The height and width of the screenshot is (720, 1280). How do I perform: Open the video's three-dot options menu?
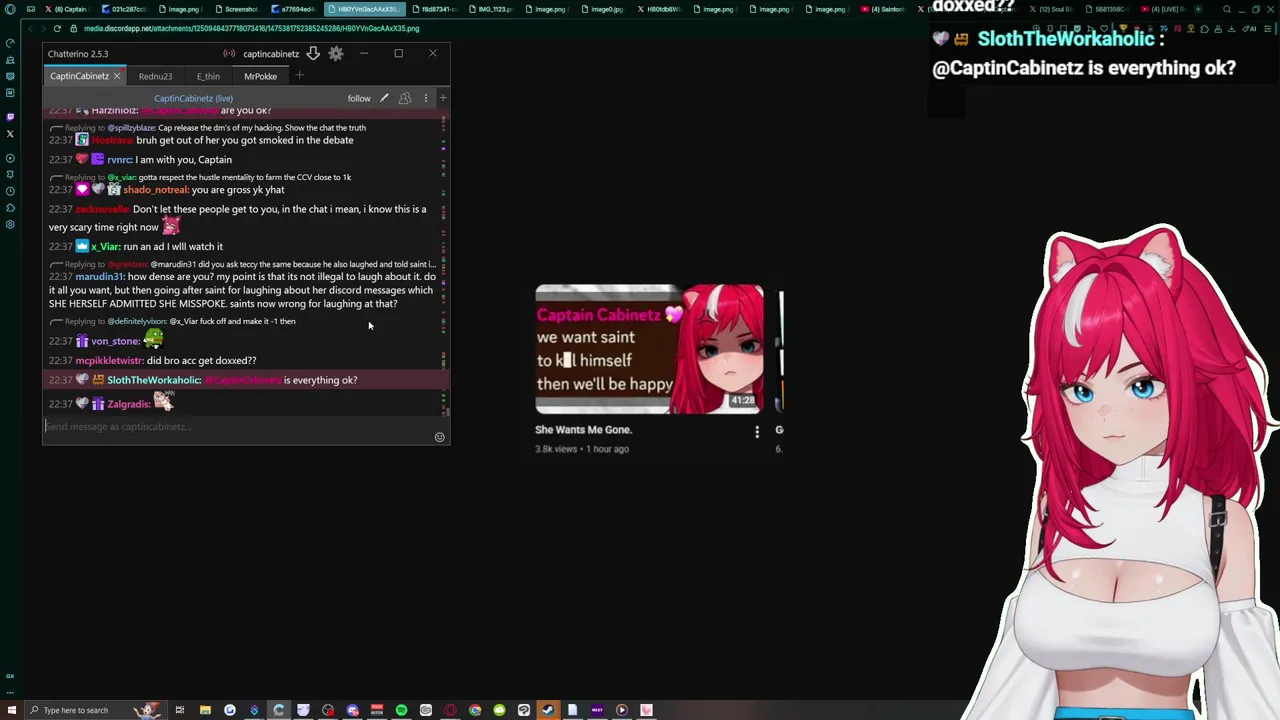click(x=757, y=432)
